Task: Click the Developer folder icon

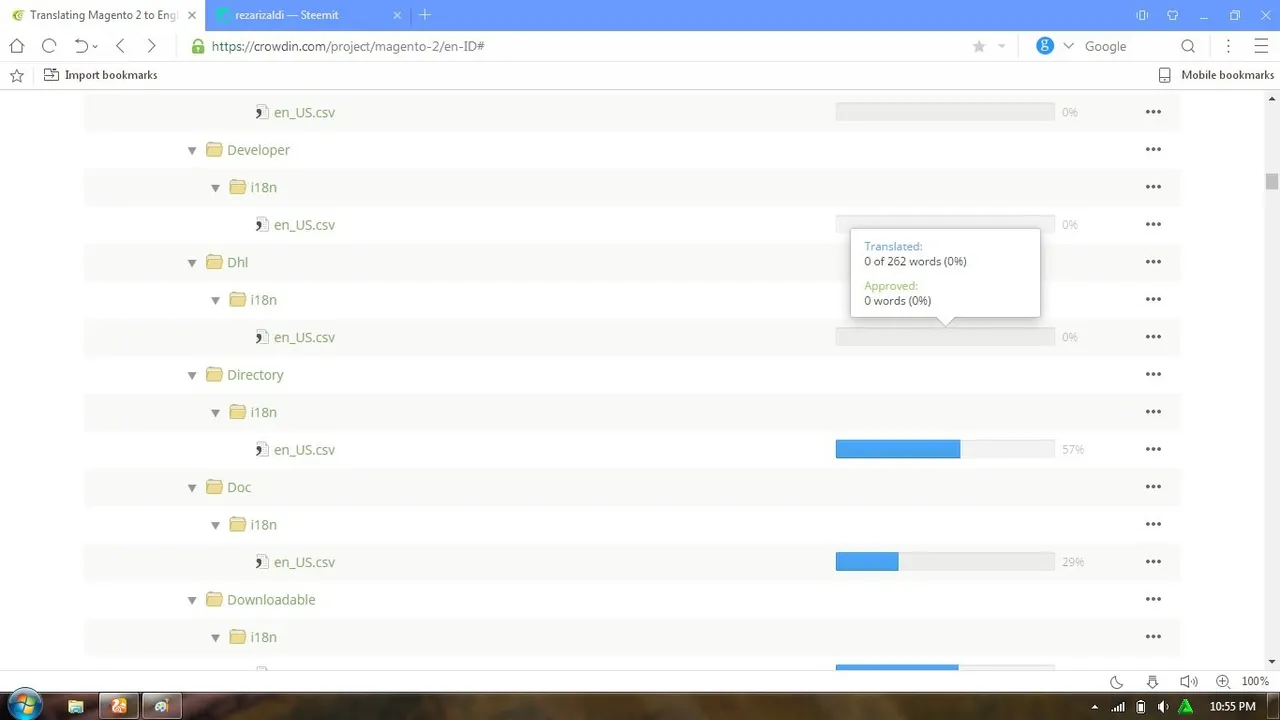Action: coord(214,150)
